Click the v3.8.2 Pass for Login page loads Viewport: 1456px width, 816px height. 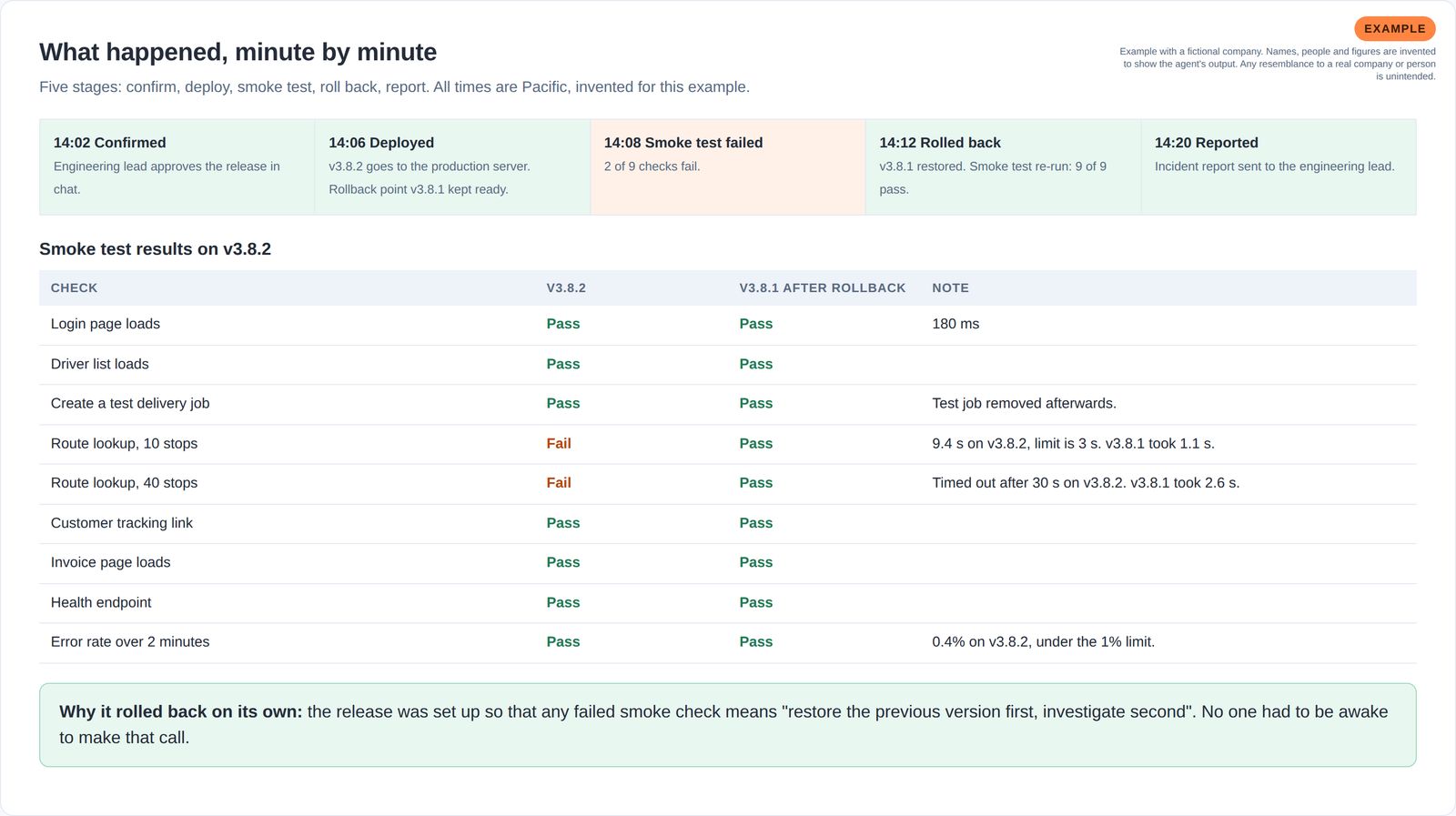563,324
